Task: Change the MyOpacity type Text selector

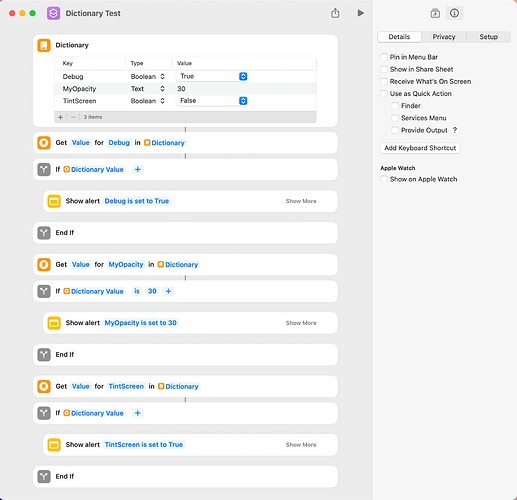Action: 148,89
